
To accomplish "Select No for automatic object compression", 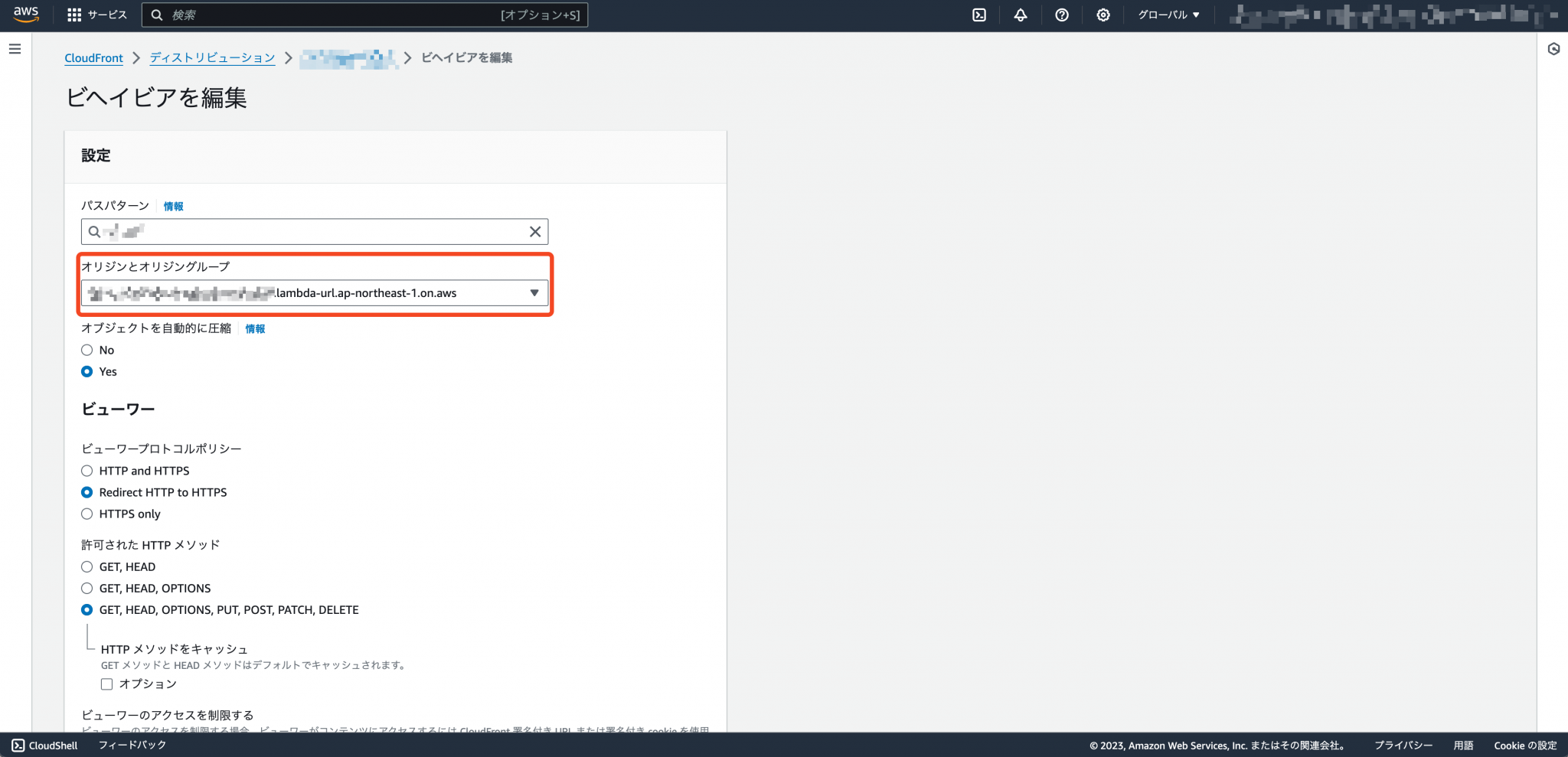I will [x=87, y=350].
